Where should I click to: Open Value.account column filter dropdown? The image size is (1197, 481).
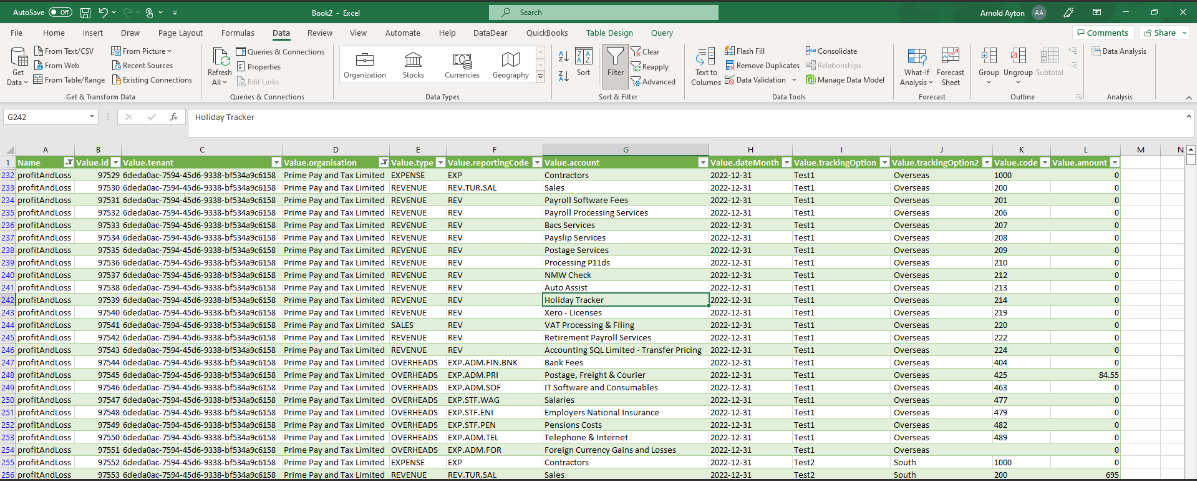(x=701, y=162)
